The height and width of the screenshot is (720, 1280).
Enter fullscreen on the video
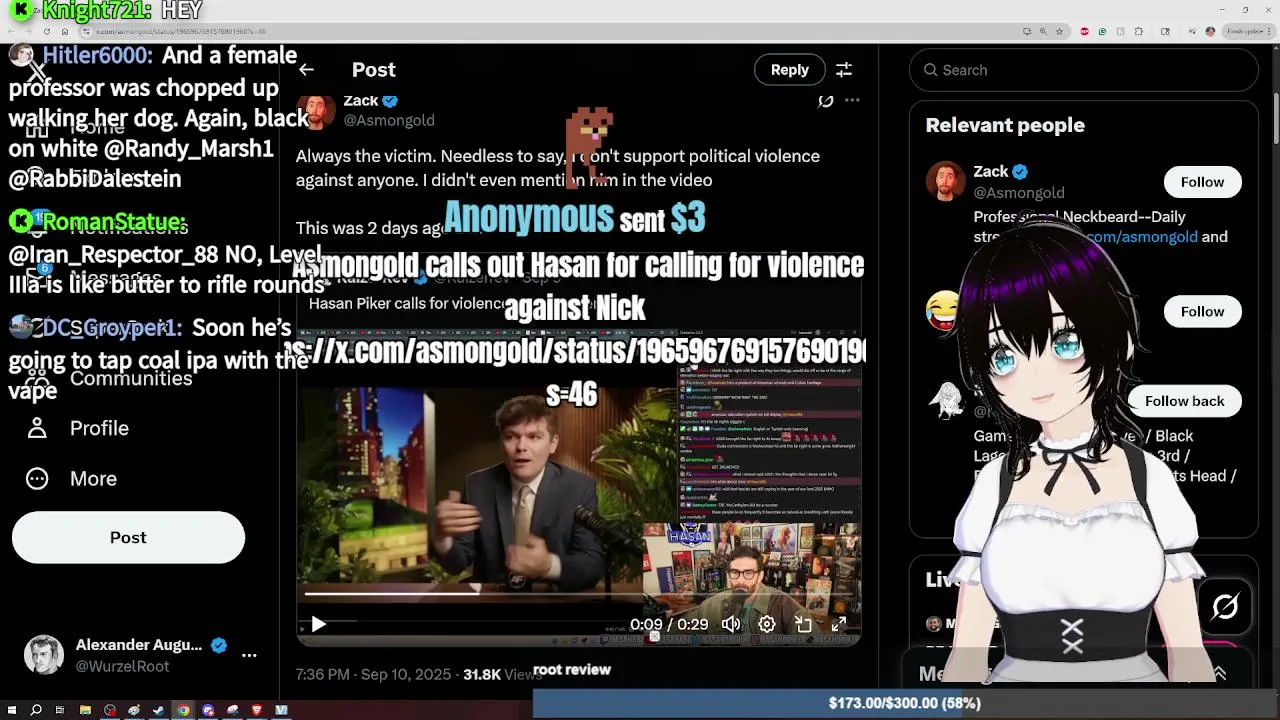click(x=839, y=624)
